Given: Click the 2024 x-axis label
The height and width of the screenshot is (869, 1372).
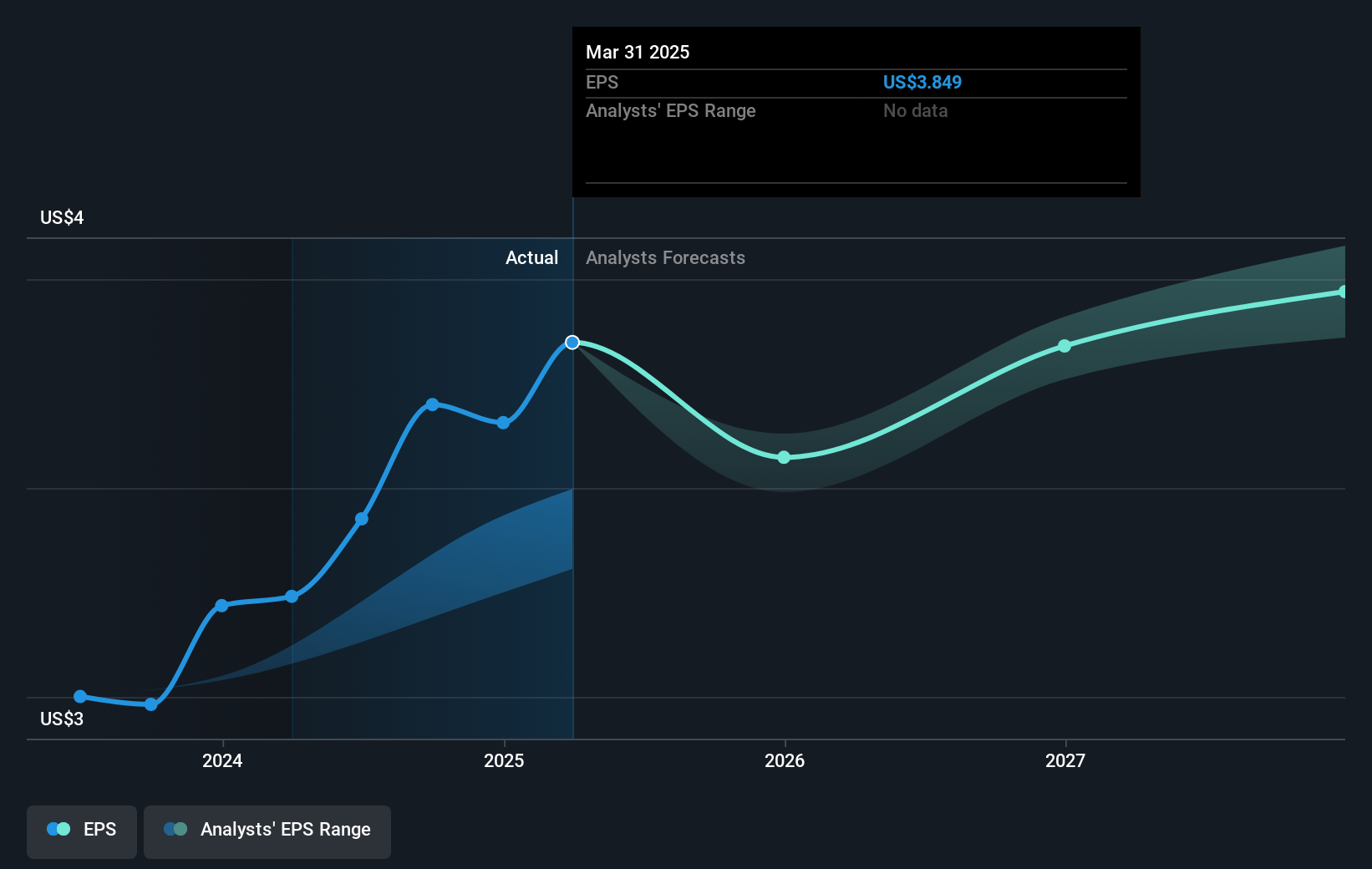Looking at the screenshot, I should [222, 760].
